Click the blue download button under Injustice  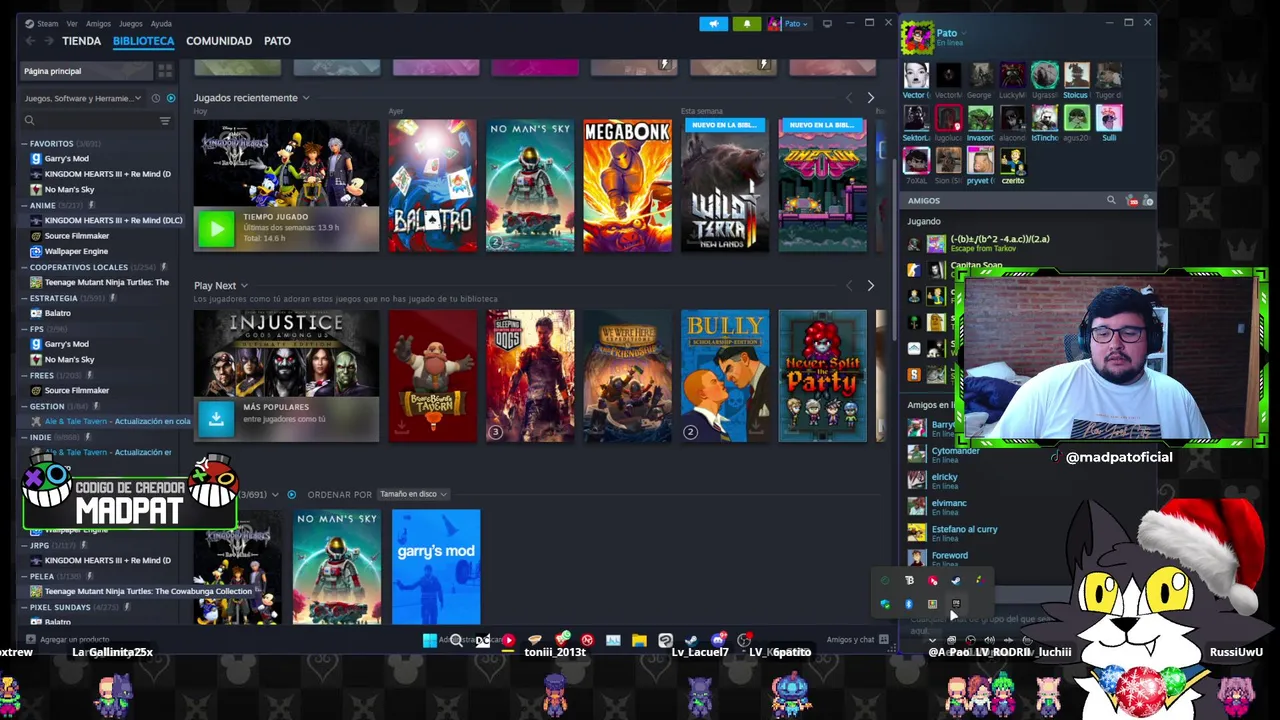point(216,419)
